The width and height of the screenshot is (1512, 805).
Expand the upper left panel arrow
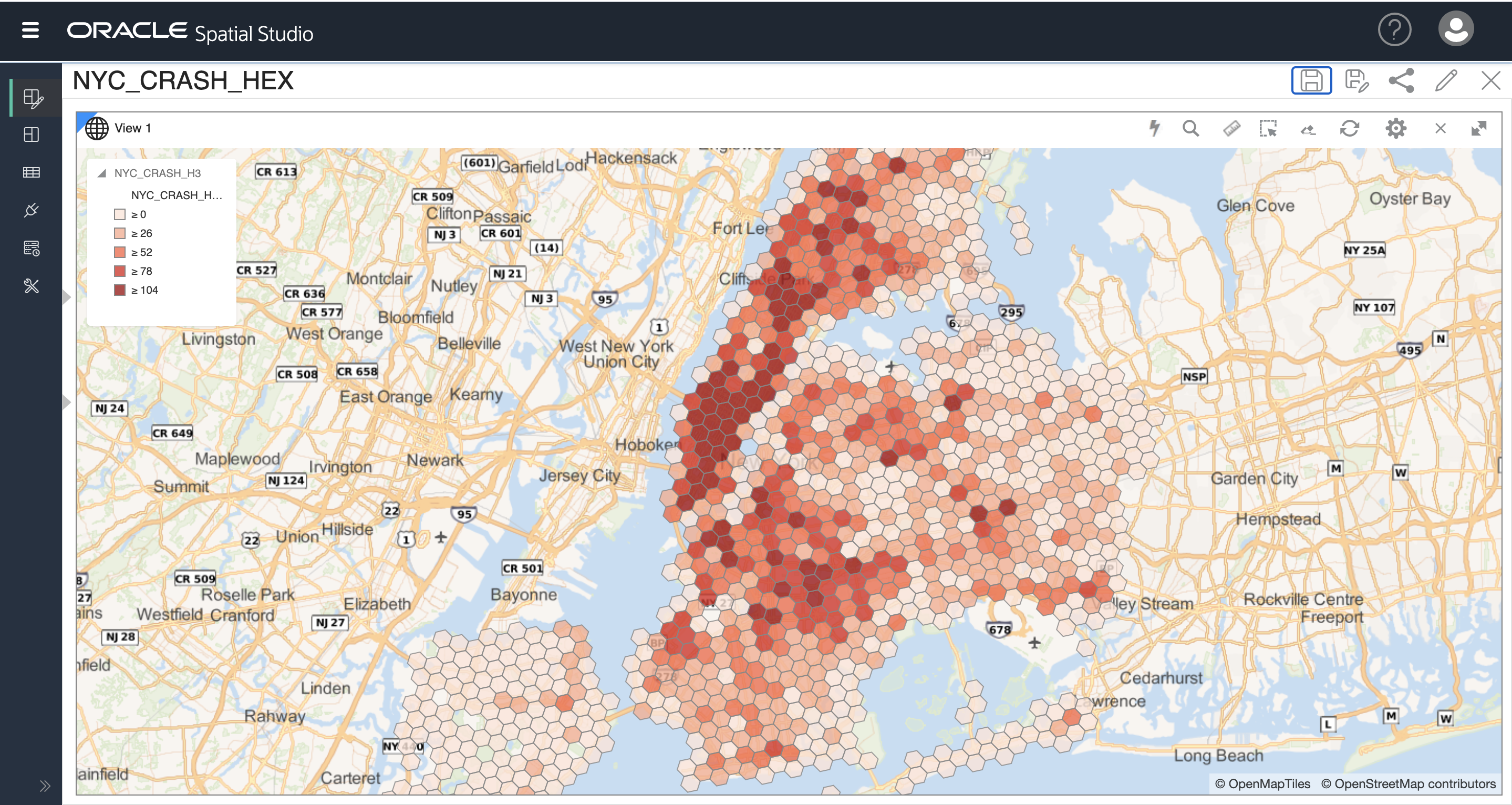pyautogui.click(x=67, y=297)
